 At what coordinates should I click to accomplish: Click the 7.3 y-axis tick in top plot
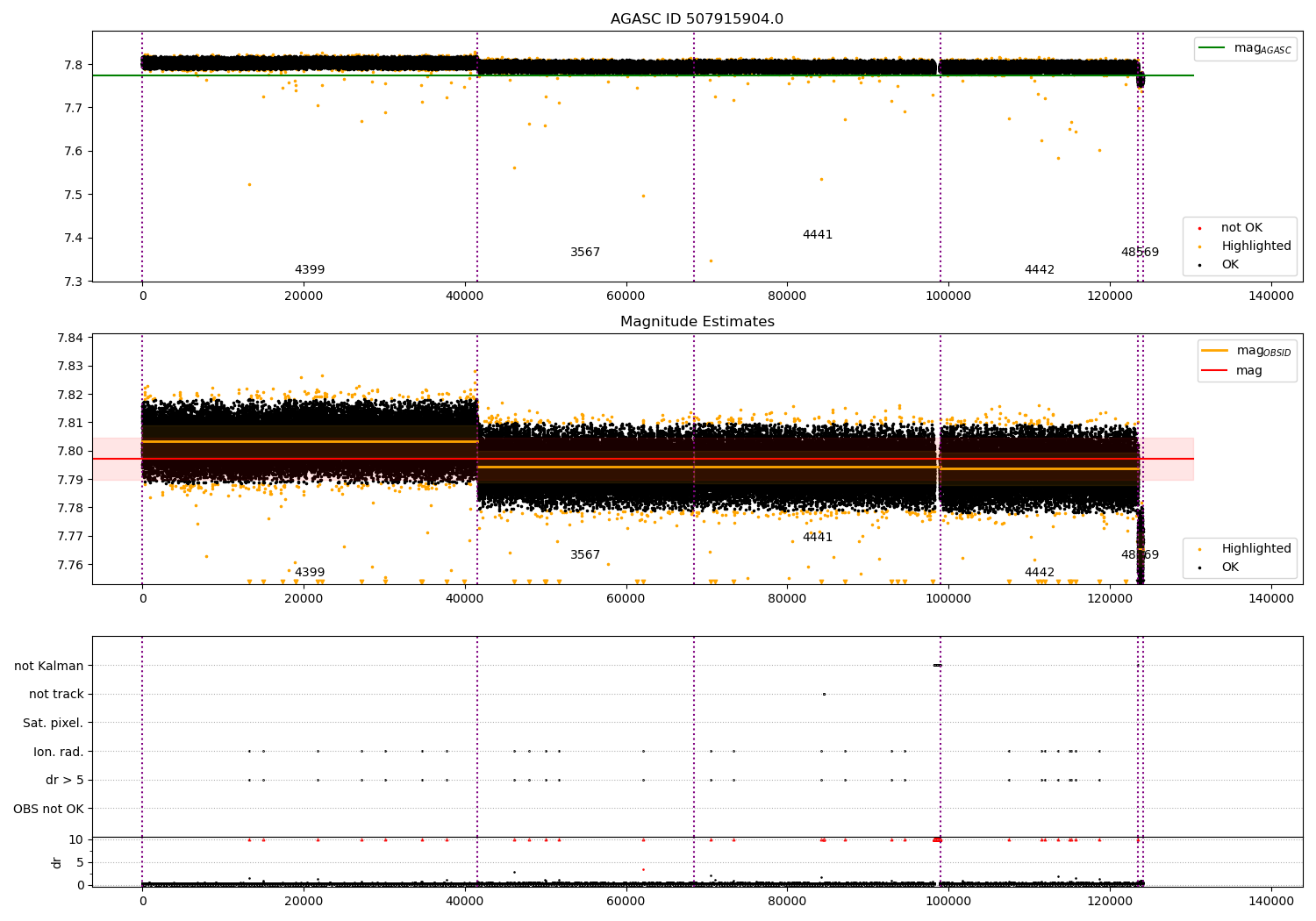click(75, 282)
